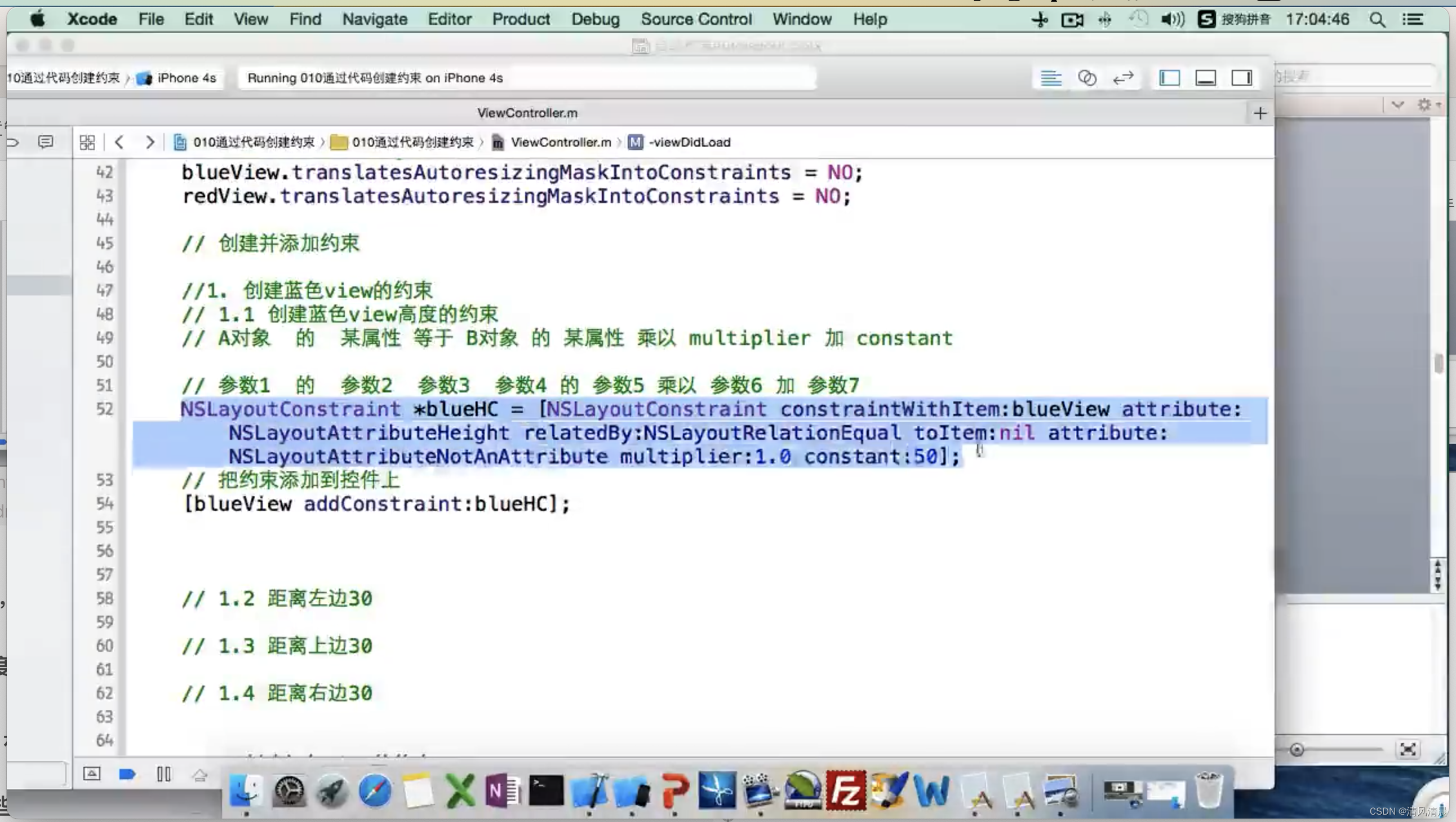
Task: Adjust the zoom slider in background window
Action: click(x=1297, y=750)
